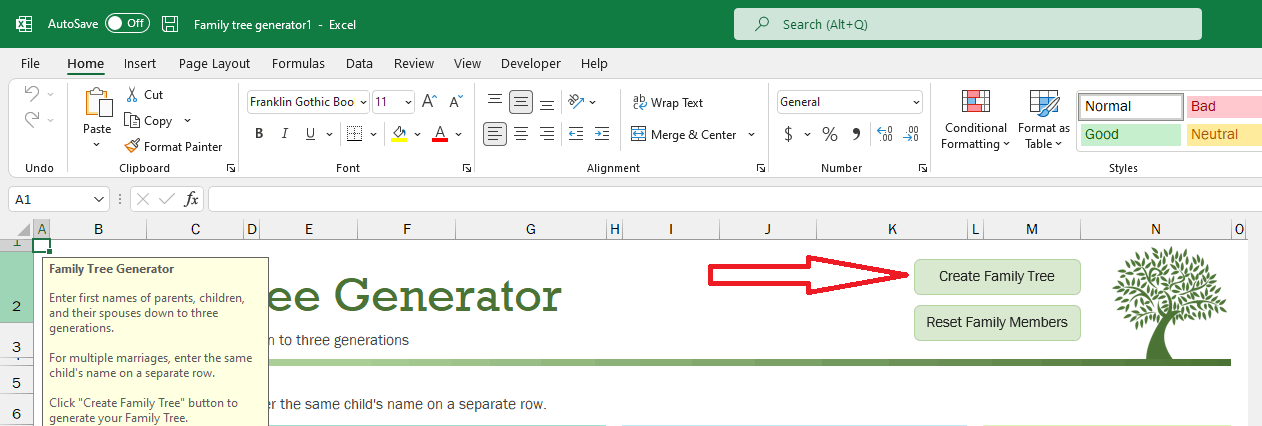Click the Copy command

pyautogui.click(x=150, y=121)
